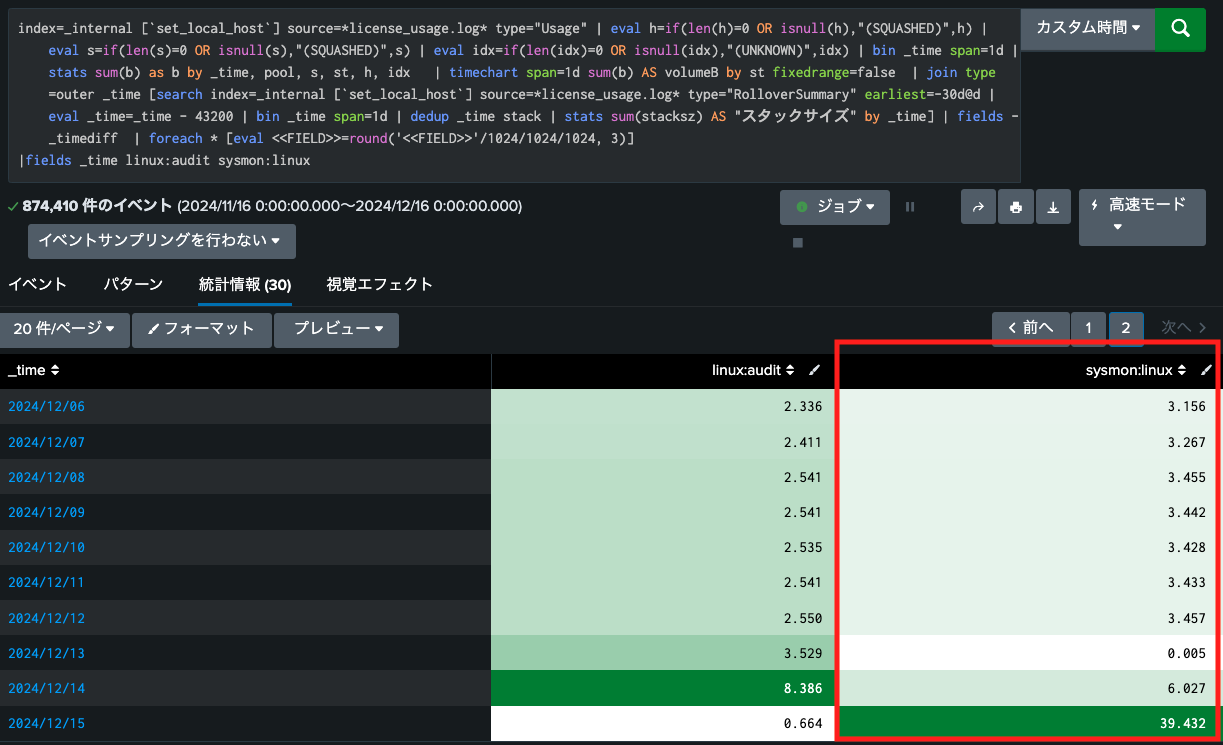
Task: Go to results page 1
Action: [x=1088, y=327]
